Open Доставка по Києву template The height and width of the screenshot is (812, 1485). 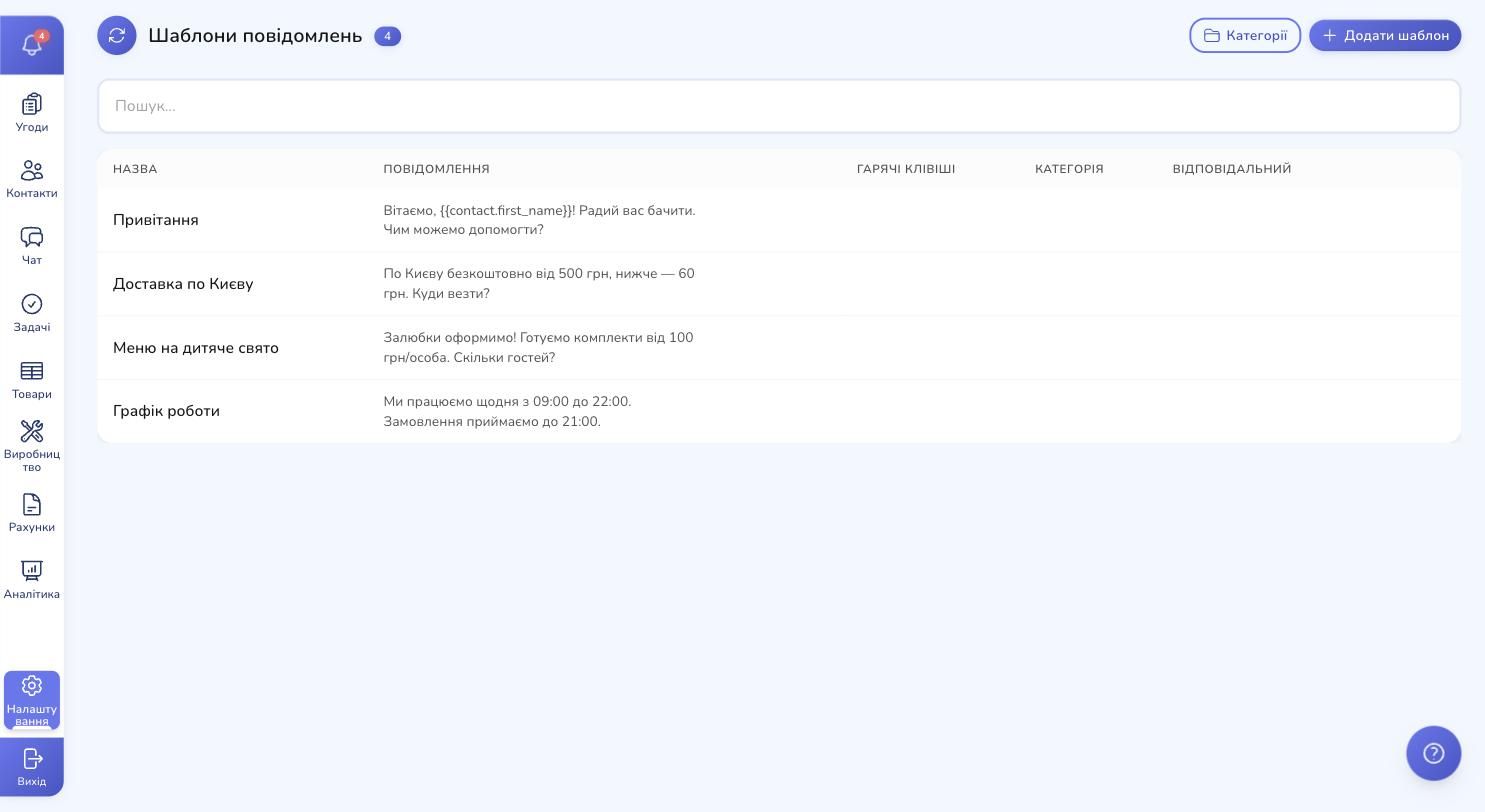coord(779,284)
